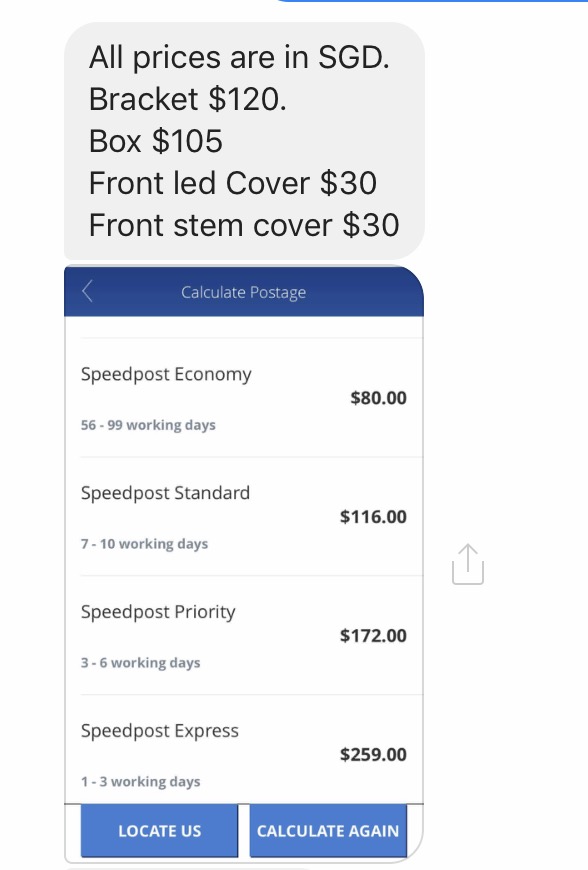Image resolution: width=588 pixels, height=870 pixels.
Task: Select the Speedpost Standard option
Action: coord(244,517)
